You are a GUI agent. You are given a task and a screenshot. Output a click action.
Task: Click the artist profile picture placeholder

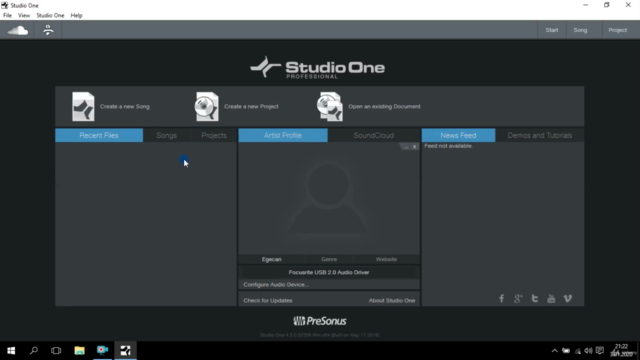[x=329, y=199]
